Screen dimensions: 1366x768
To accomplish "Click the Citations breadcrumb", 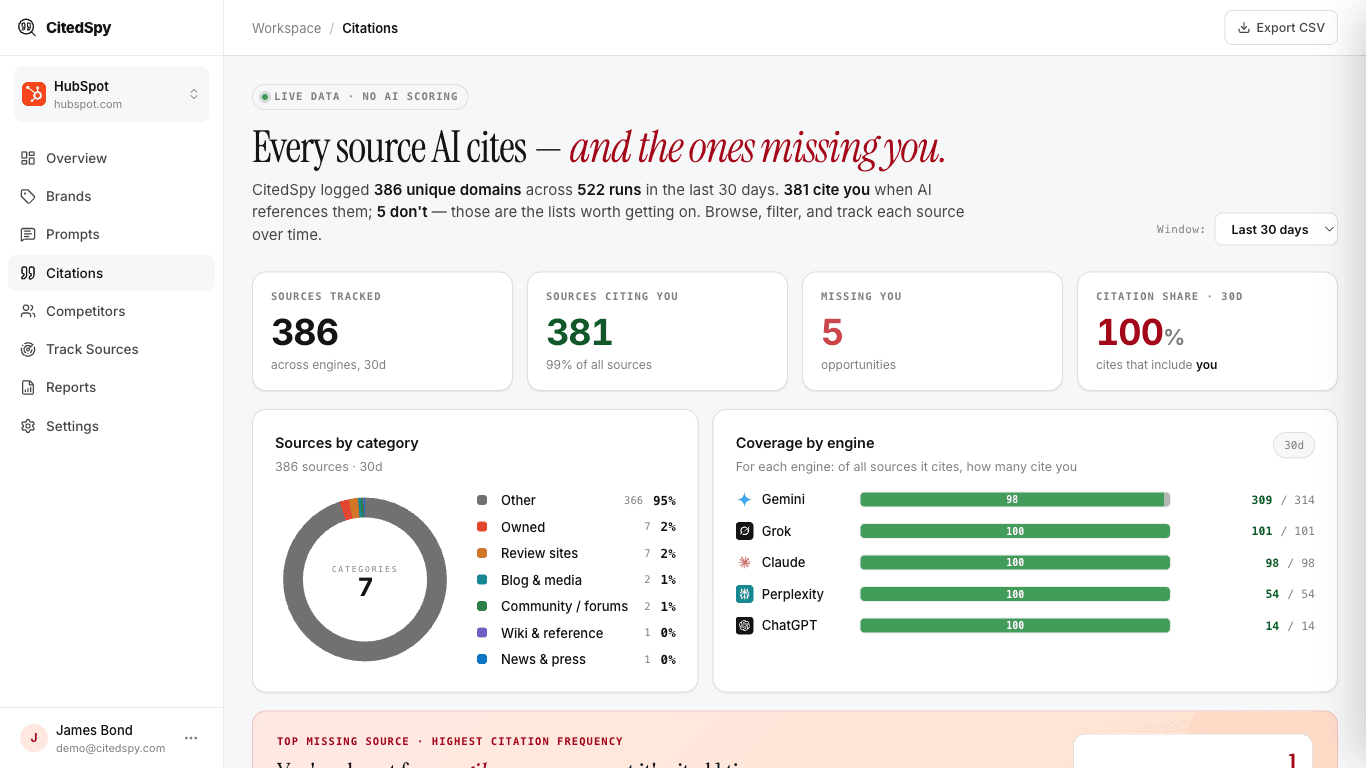I will coord(370,28).
